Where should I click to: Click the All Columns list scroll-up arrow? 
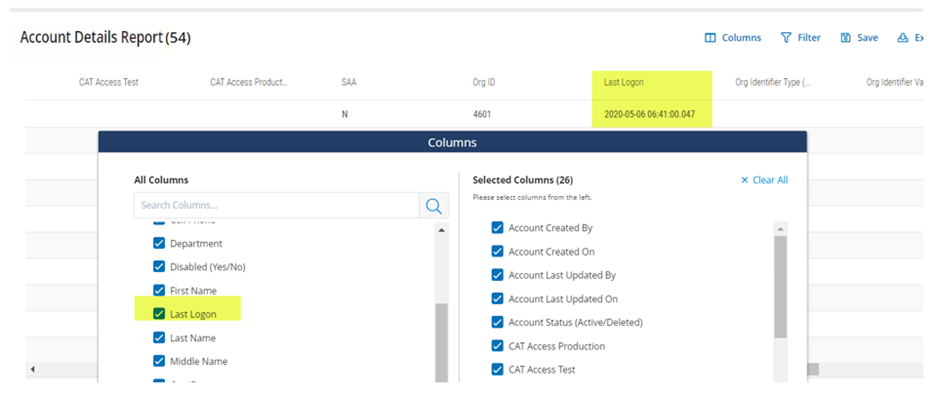click(x=442, y=230)
